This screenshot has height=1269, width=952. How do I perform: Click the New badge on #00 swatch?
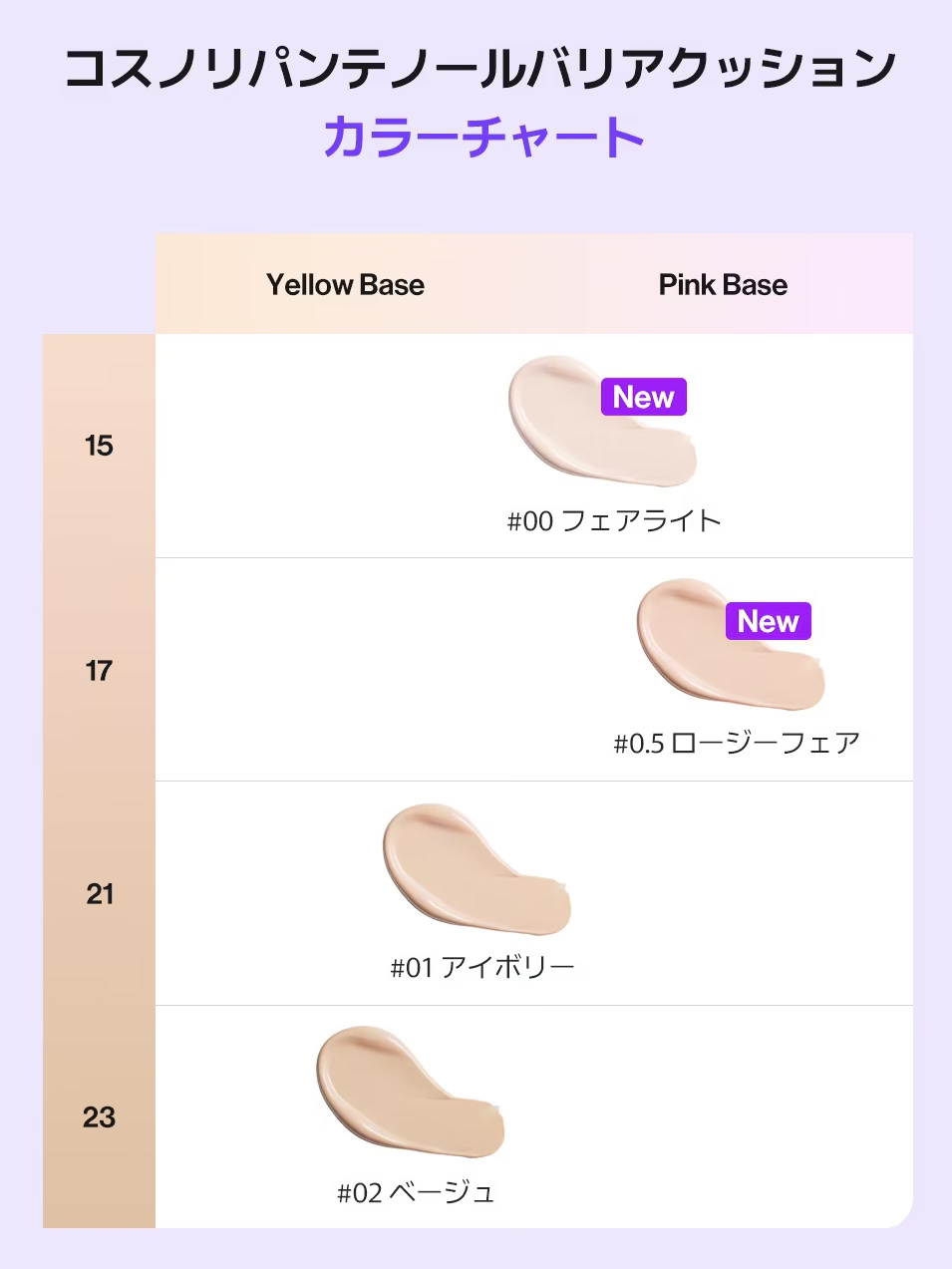tap(643, 397)
